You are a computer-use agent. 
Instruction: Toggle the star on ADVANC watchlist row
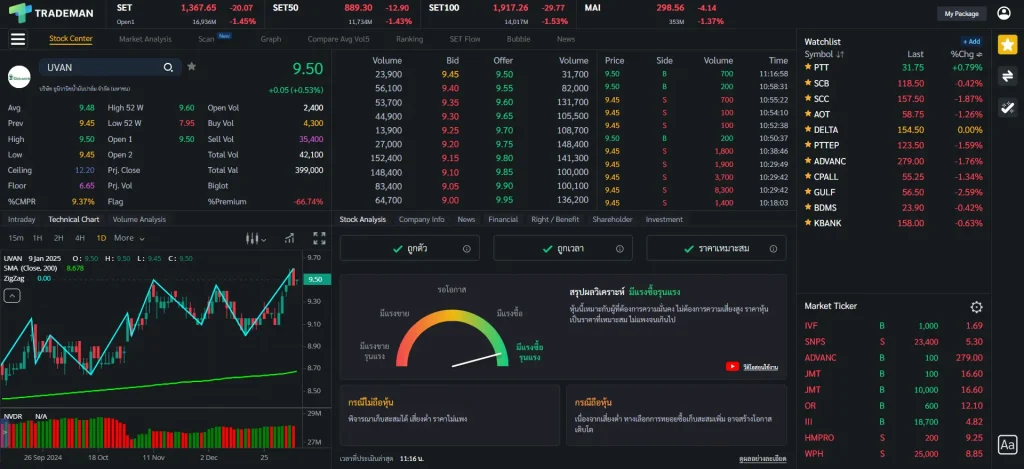[808, 161]
